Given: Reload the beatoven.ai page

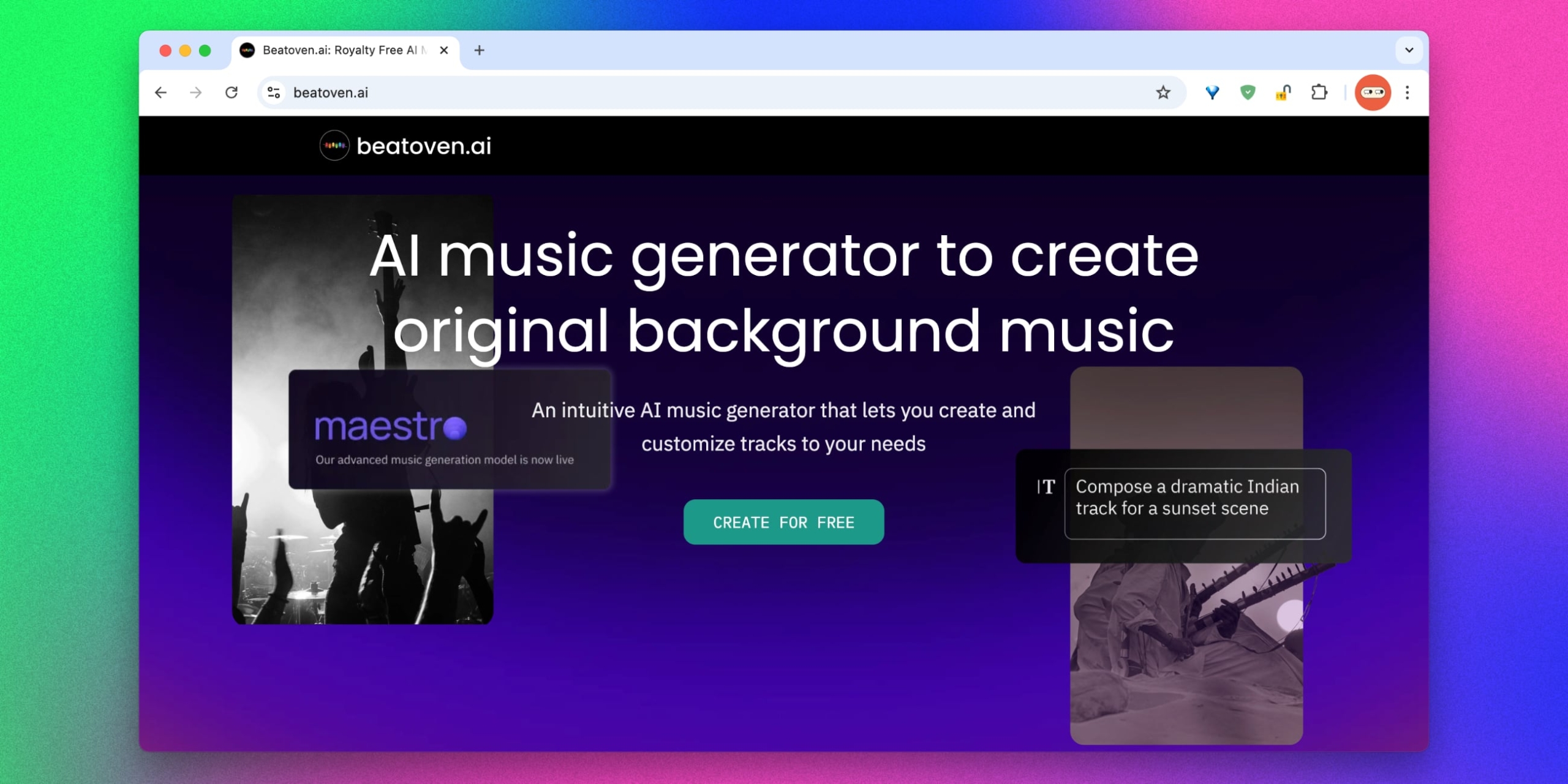Looking at the screenshot, I should click(232, 92).
